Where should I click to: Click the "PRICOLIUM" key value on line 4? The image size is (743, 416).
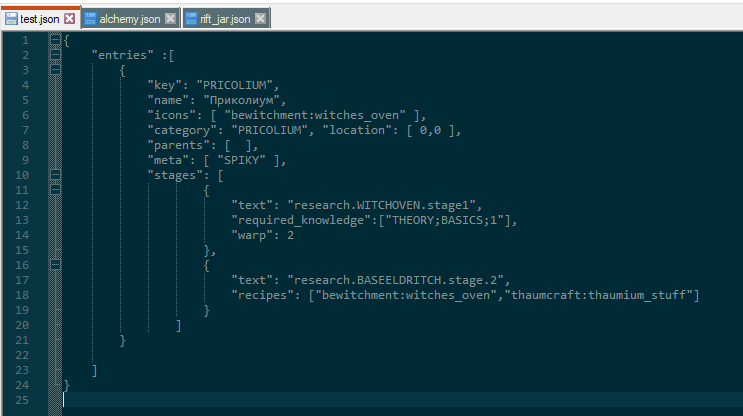point(235,85)
